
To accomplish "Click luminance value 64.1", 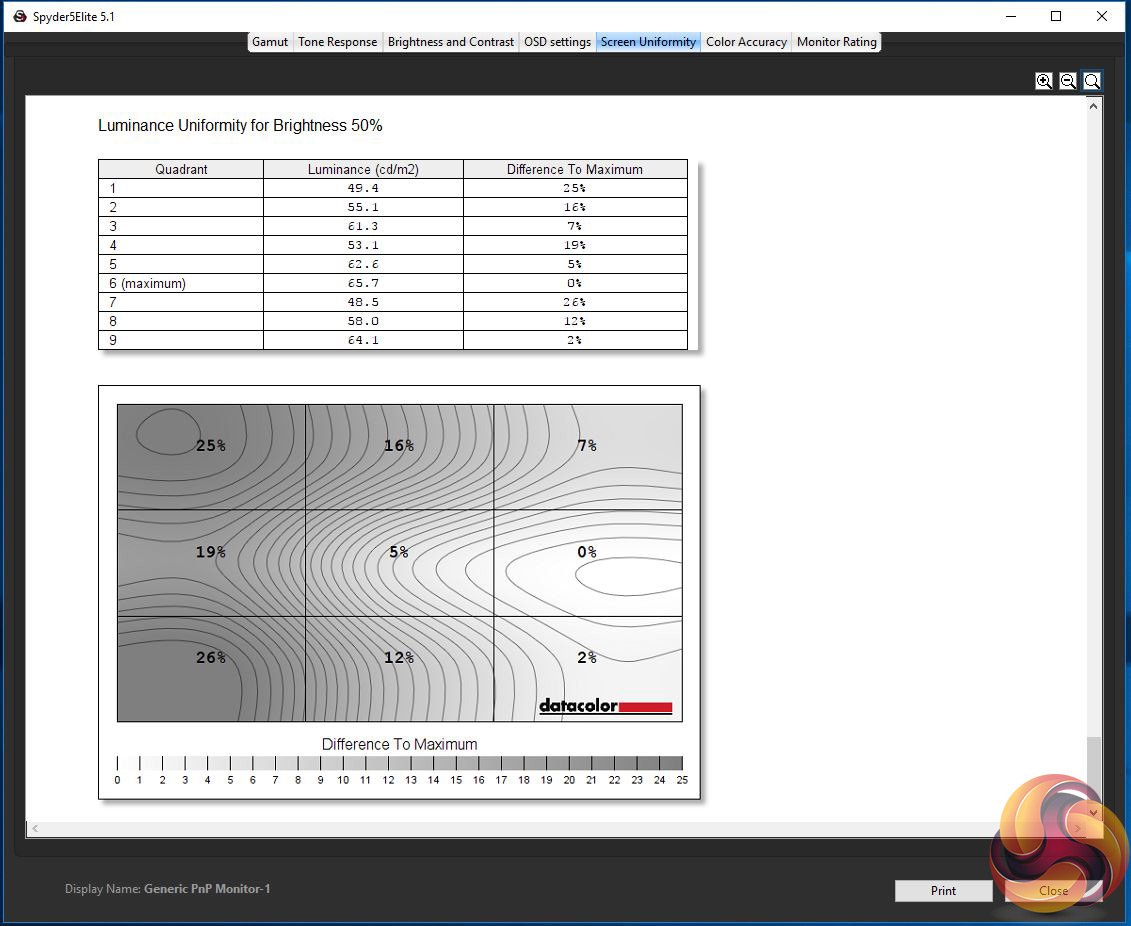I will [x=363, y=340].
